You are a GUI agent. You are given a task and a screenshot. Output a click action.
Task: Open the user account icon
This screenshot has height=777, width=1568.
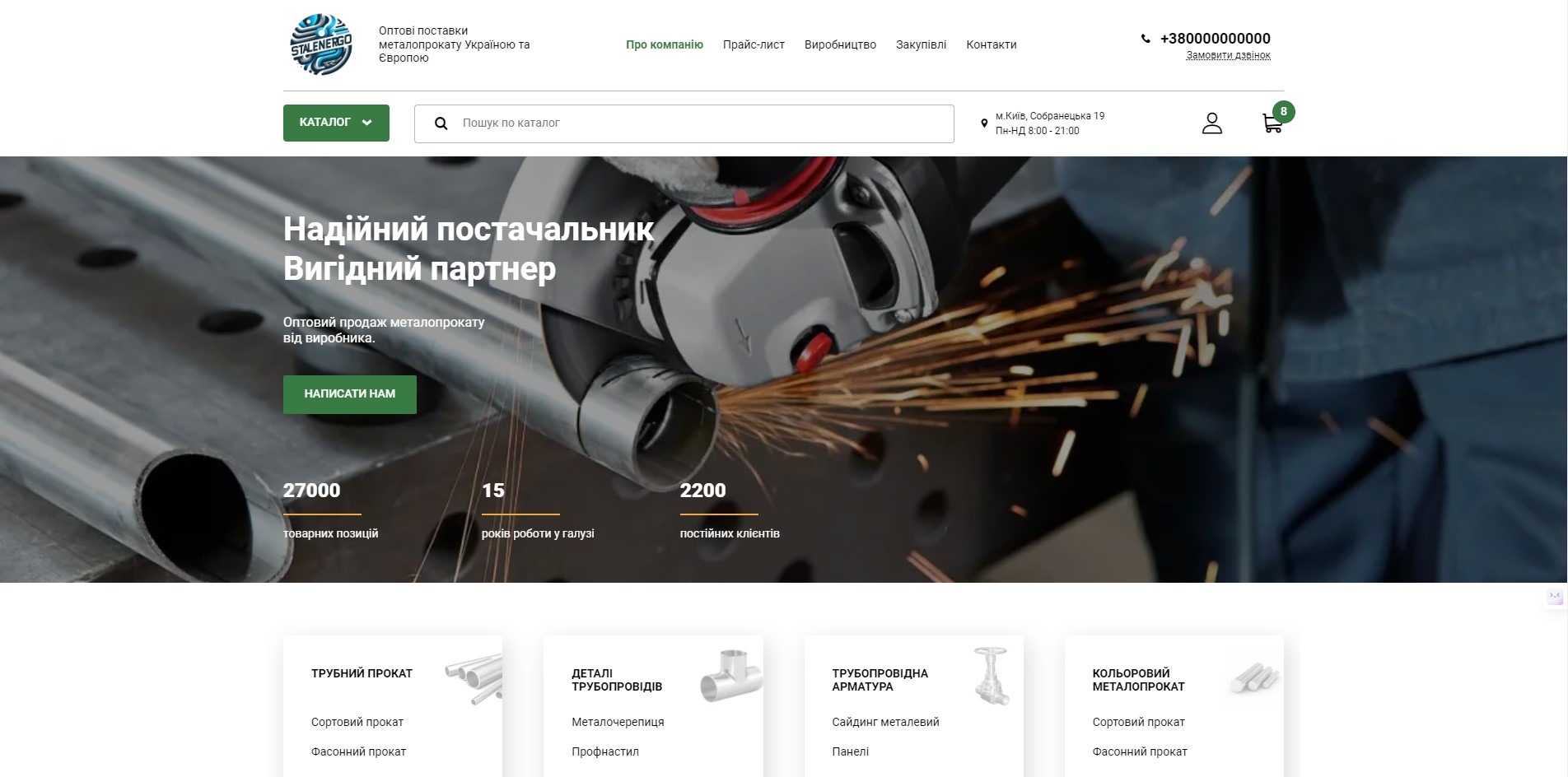[x=1211, y=123]
